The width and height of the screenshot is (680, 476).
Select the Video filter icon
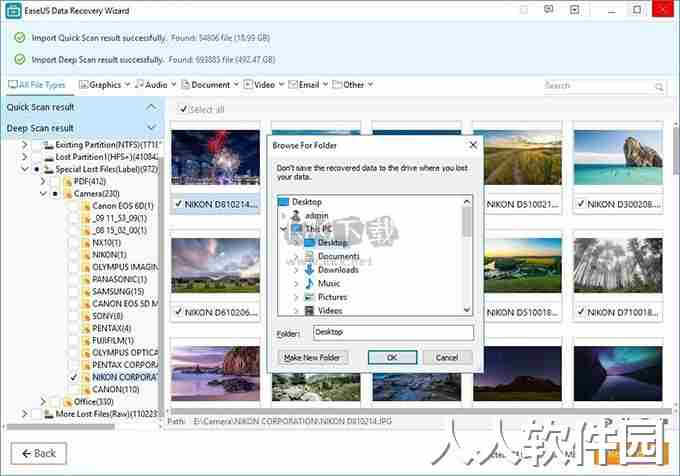tap(248, 85)
